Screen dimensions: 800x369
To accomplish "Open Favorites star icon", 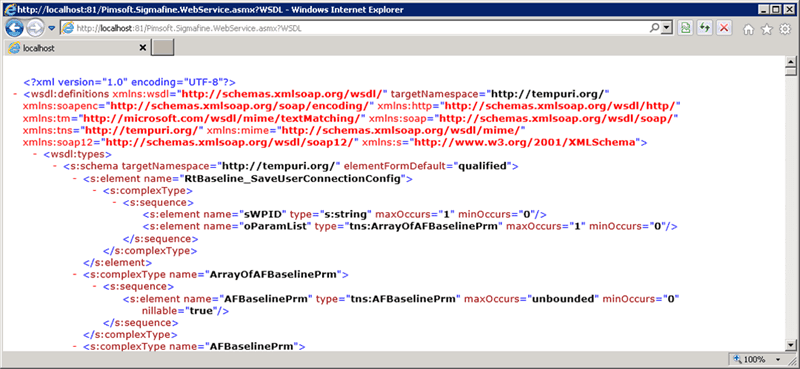I will (x=767, y=29).
